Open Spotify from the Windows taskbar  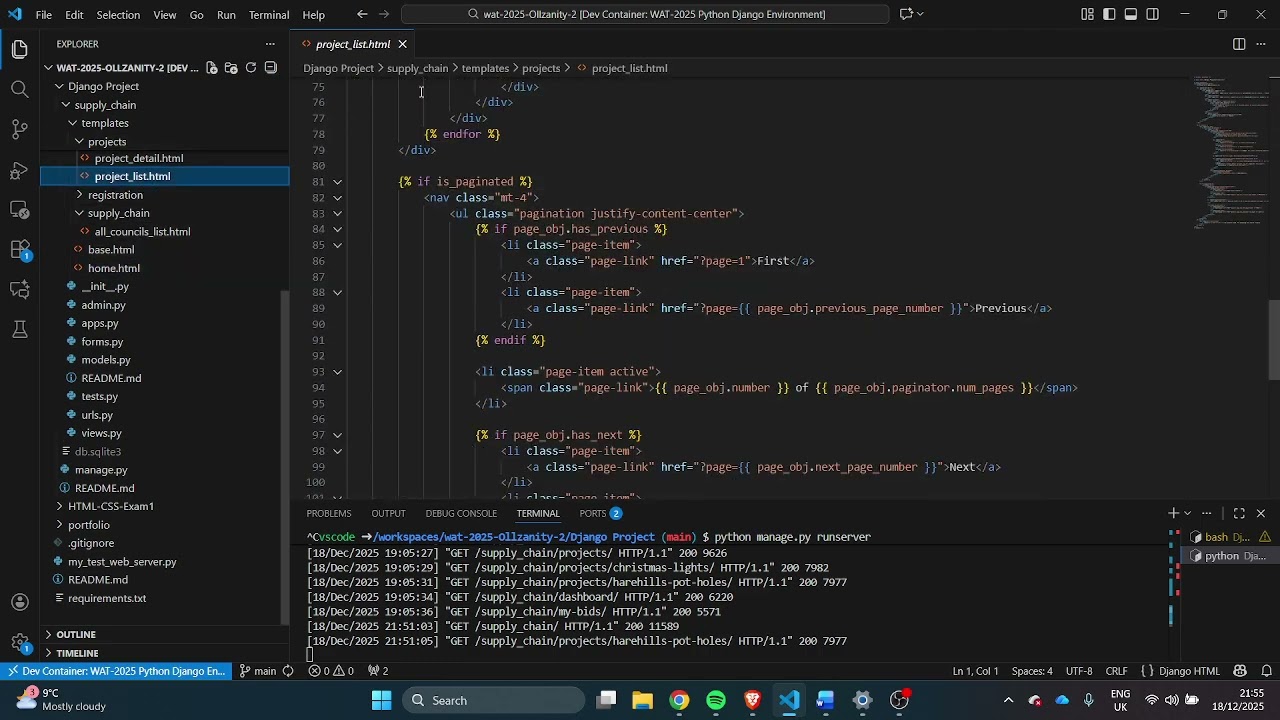pos(716,700)
